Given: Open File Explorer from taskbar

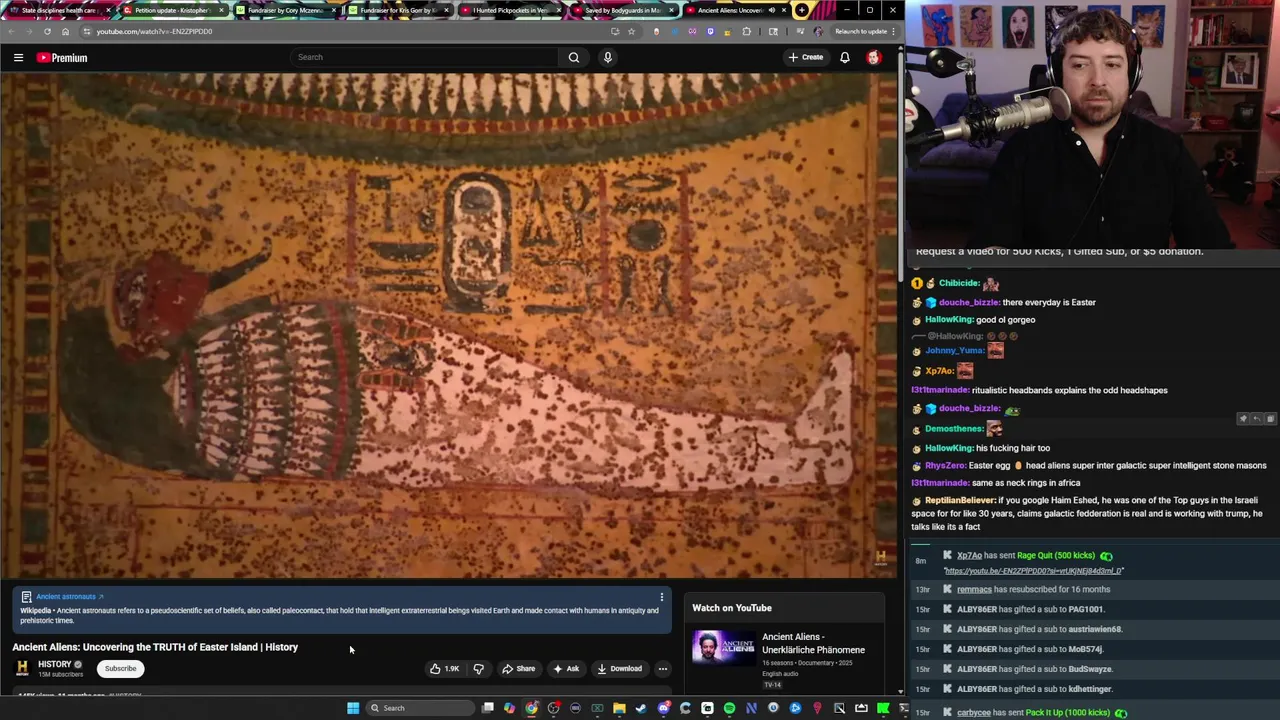Looking at the screenshot, I should pos(619,708).
